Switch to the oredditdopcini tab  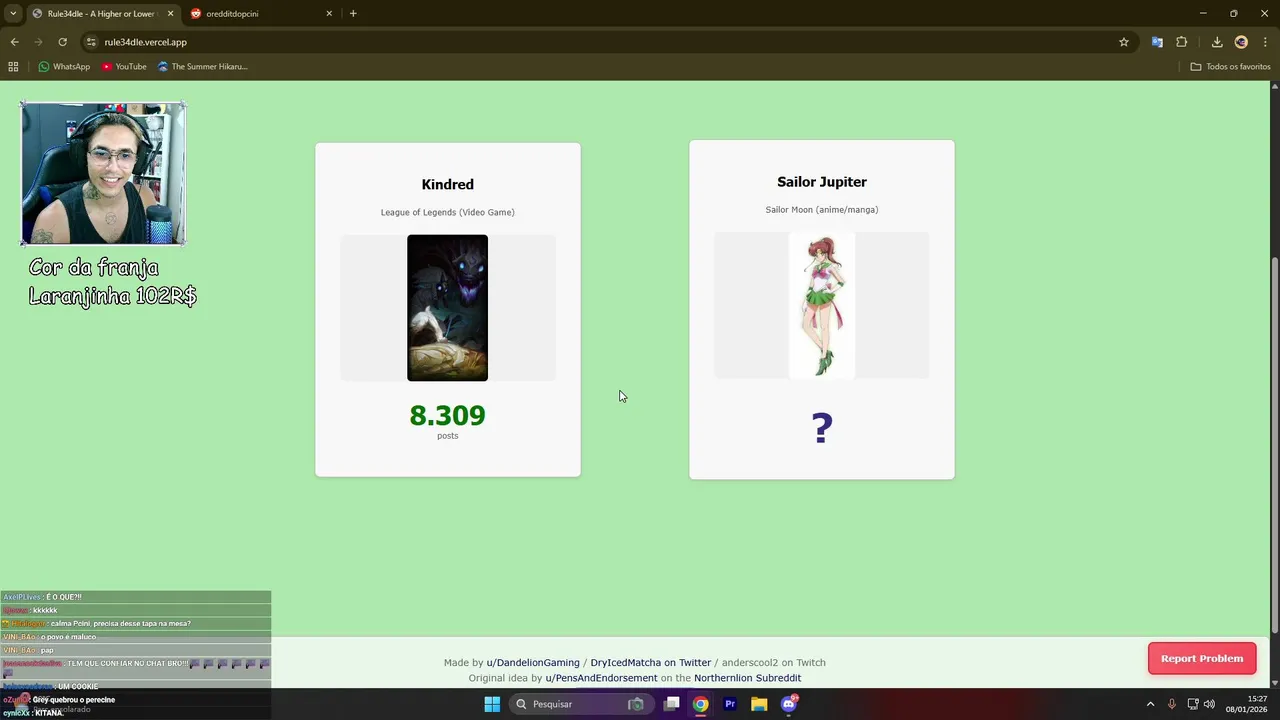[261, 14]
